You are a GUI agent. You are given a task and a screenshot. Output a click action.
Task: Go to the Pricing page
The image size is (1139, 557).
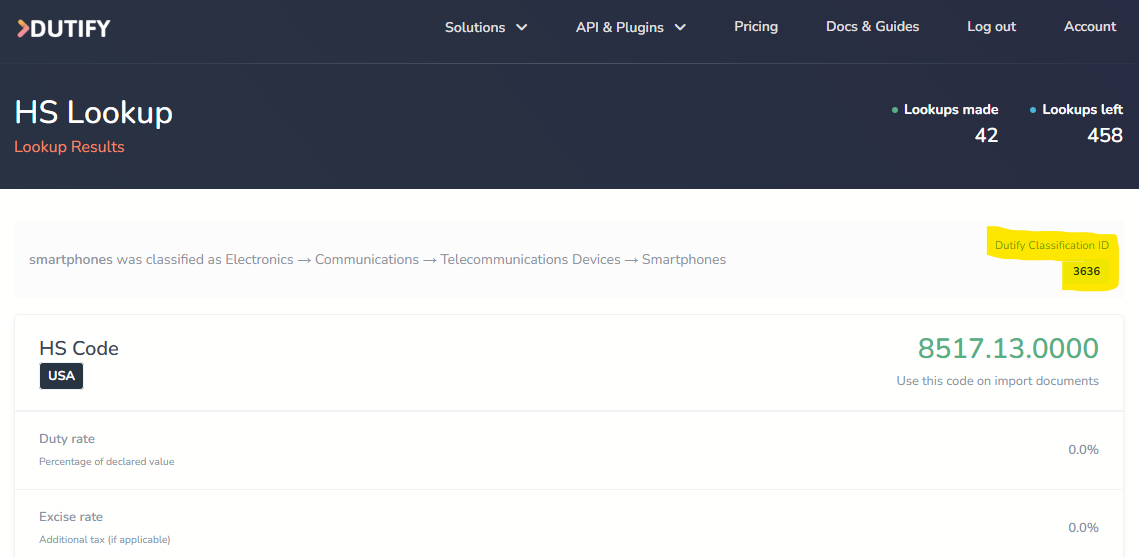coord(755,27)
